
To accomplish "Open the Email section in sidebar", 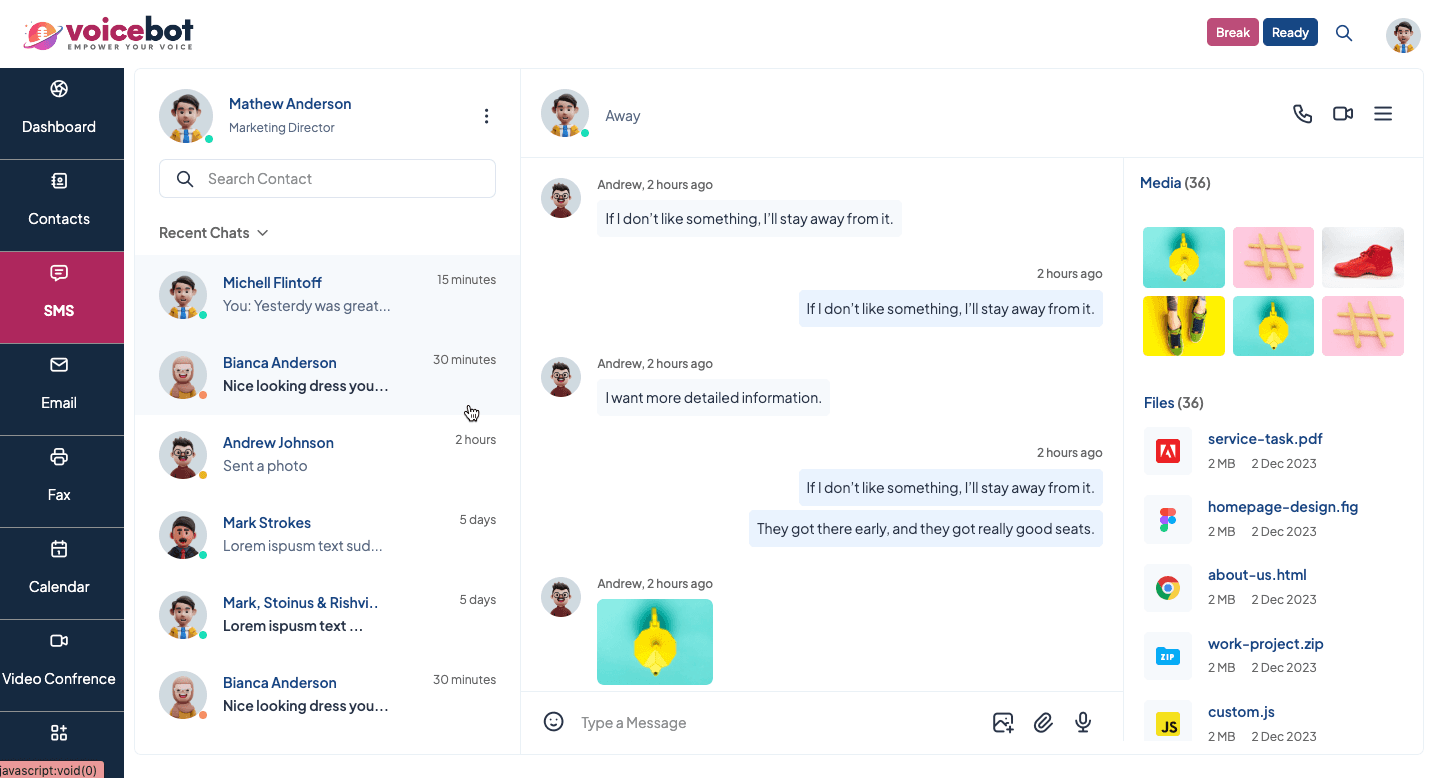I will (59, 389).
